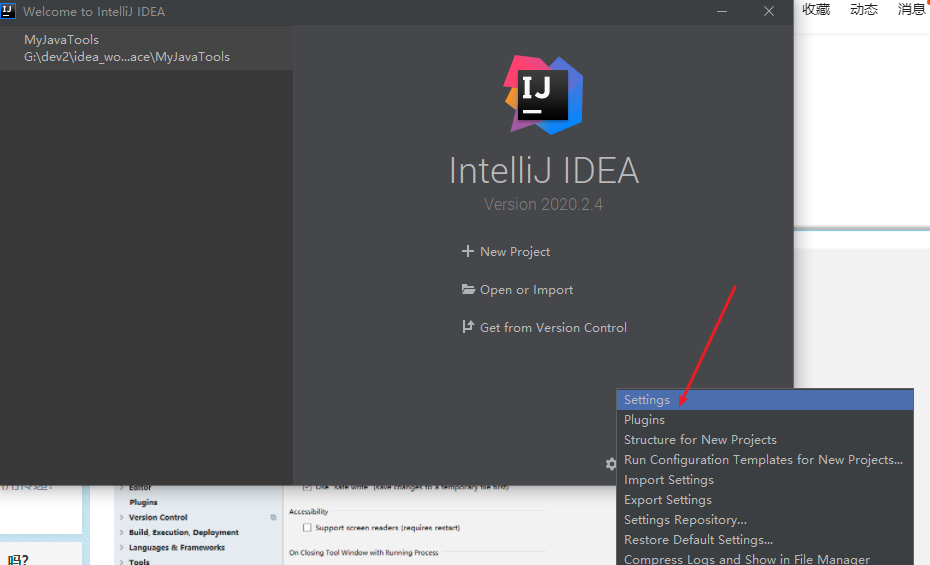Click the Version Control project-level icon in the settings page

coord(273,518)
